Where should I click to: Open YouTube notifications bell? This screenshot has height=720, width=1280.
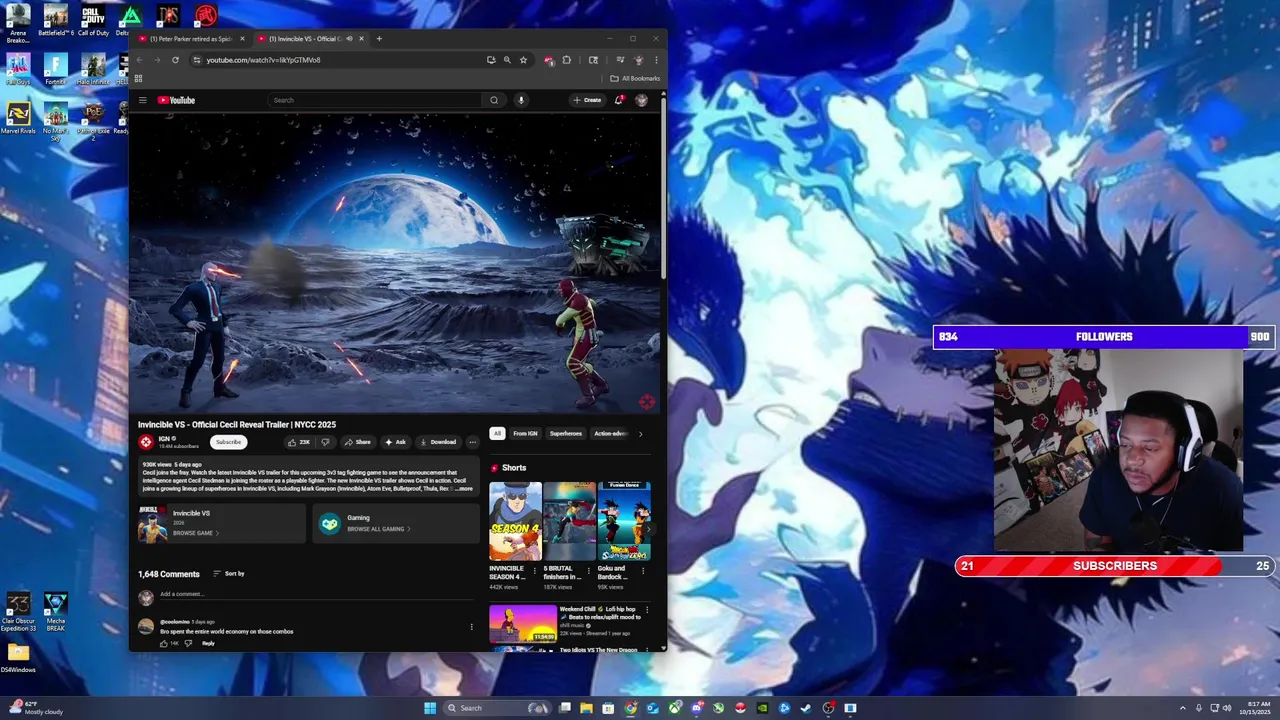(x=619, y=100)
